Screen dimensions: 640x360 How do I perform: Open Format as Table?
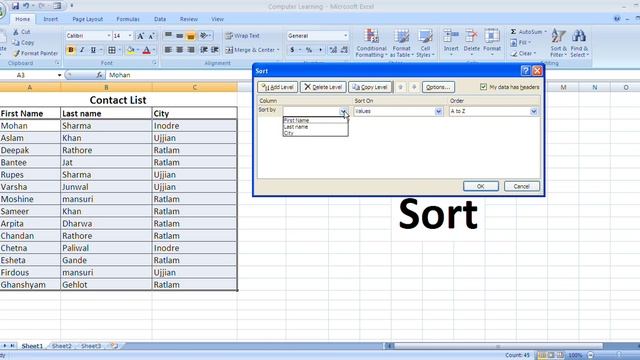(402, 43)
